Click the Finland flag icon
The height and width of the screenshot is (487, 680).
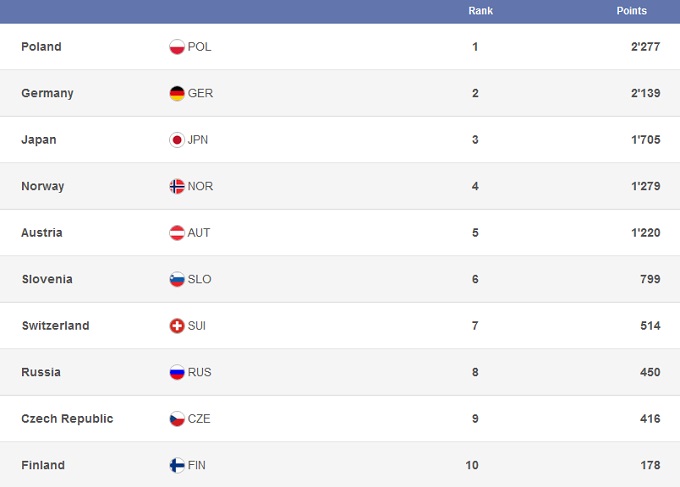(x=177, y=465)
